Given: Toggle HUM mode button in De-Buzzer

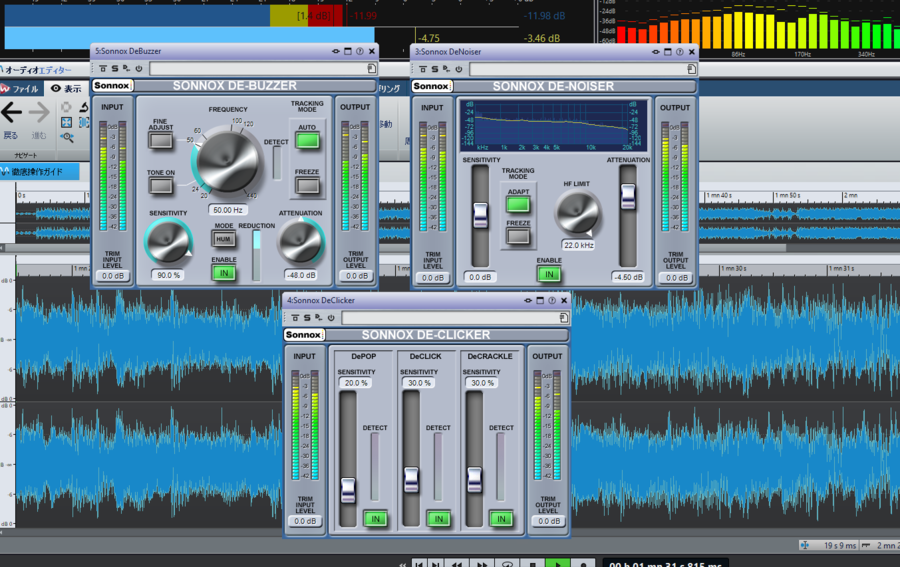Looking at the screenshot, I should pyautogui.click(x=223, y=239).
